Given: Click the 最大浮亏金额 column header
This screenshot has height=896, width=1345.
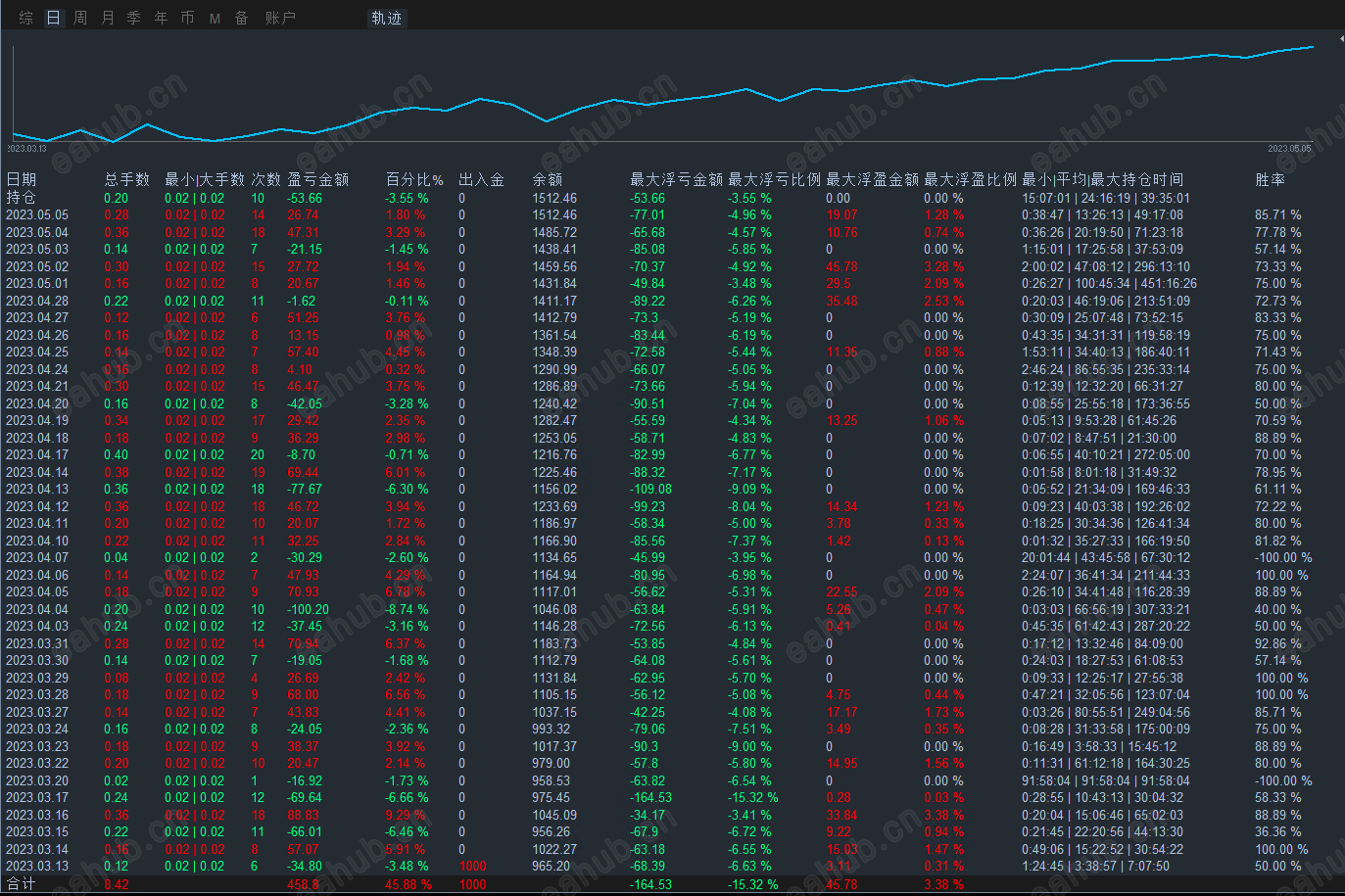Looking at the screenshot, I should (x=676, y=179).
